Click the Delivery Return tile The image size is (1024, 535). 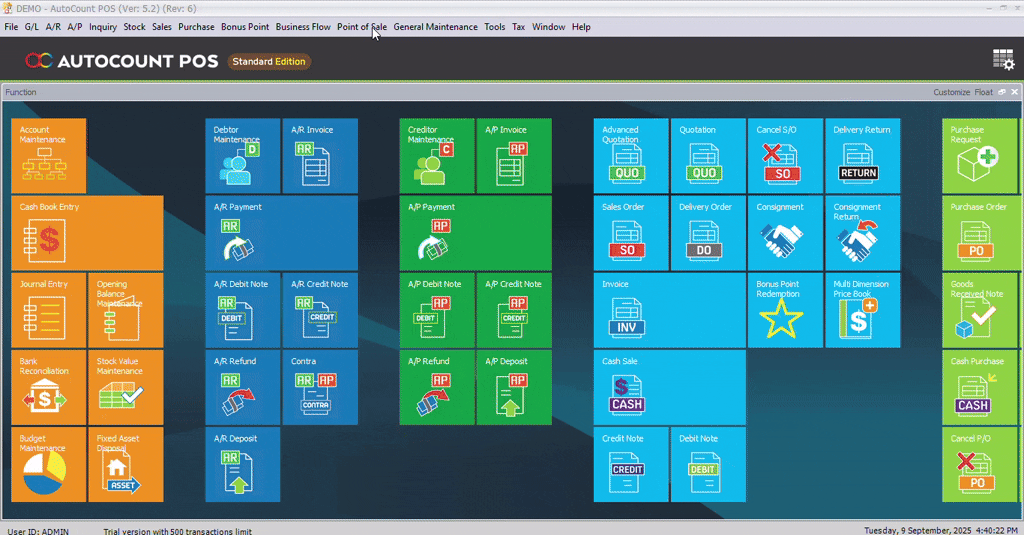point(862,155)
